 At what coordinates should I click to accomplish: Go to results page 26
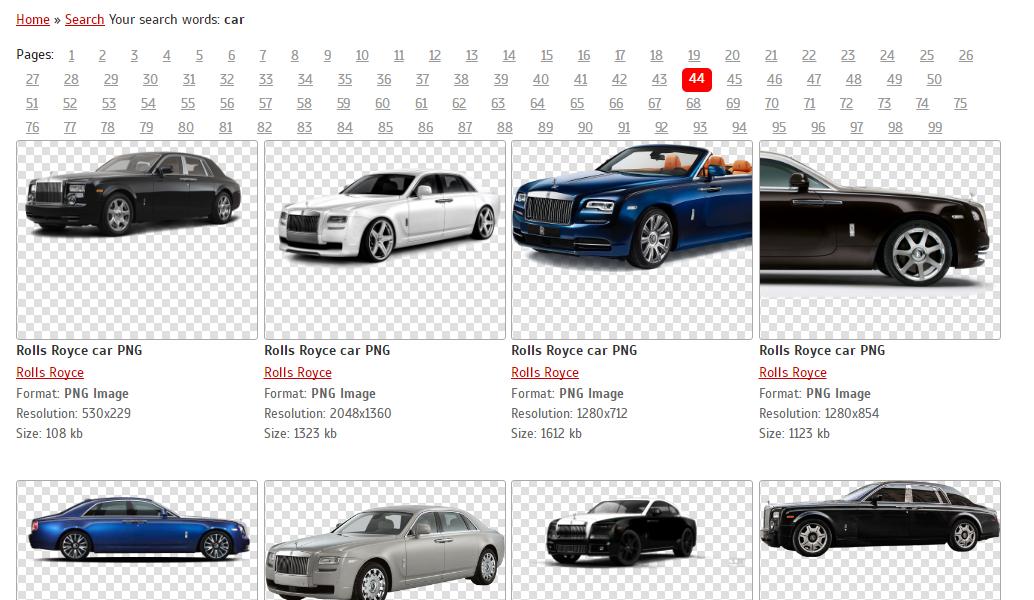tap(966, 55)
